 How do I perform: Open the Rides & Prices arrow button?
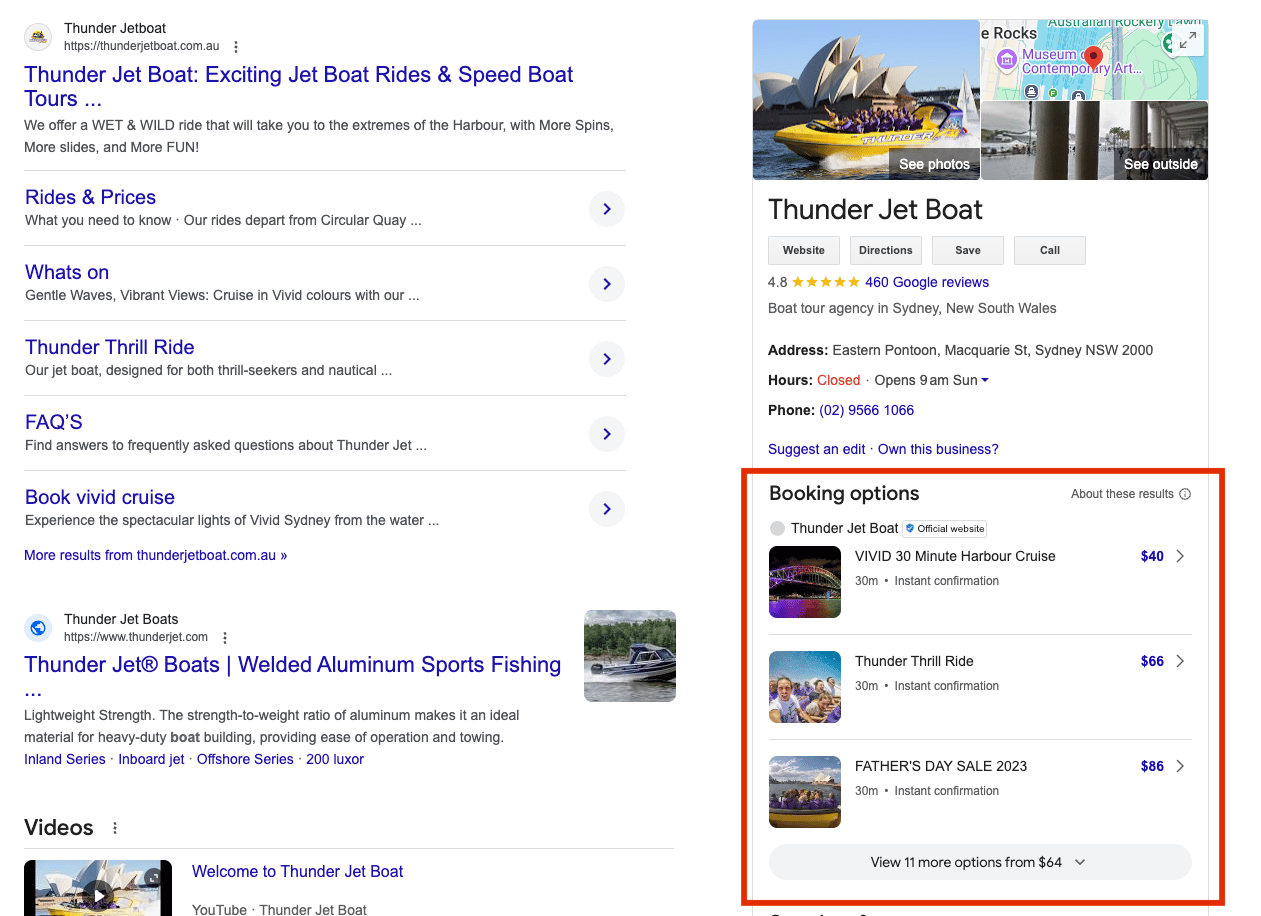tap(606, 209)
